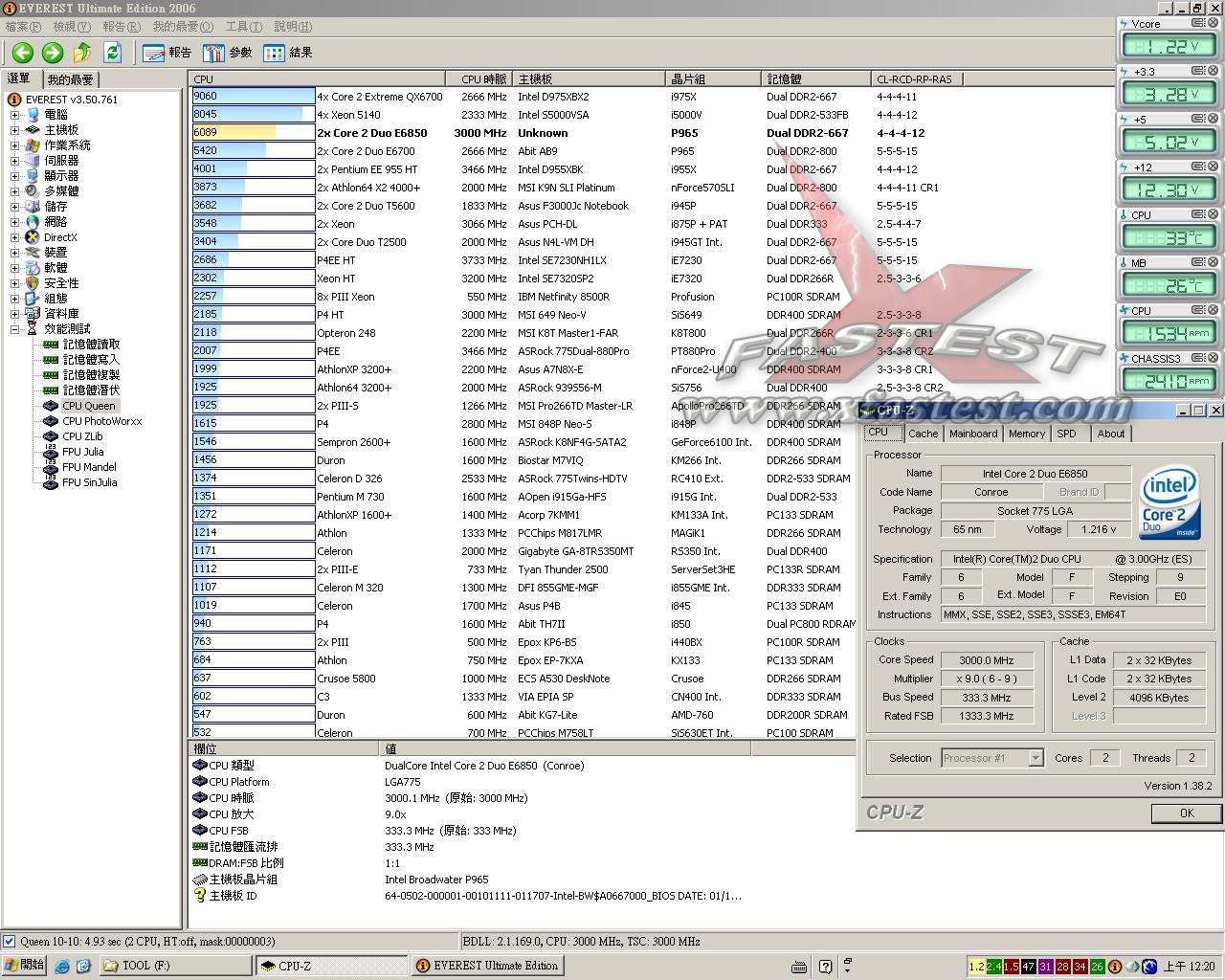1225x980 pixels.
Task: Open the 參數 parameters toolbar button
Action: tap(228, 53)
